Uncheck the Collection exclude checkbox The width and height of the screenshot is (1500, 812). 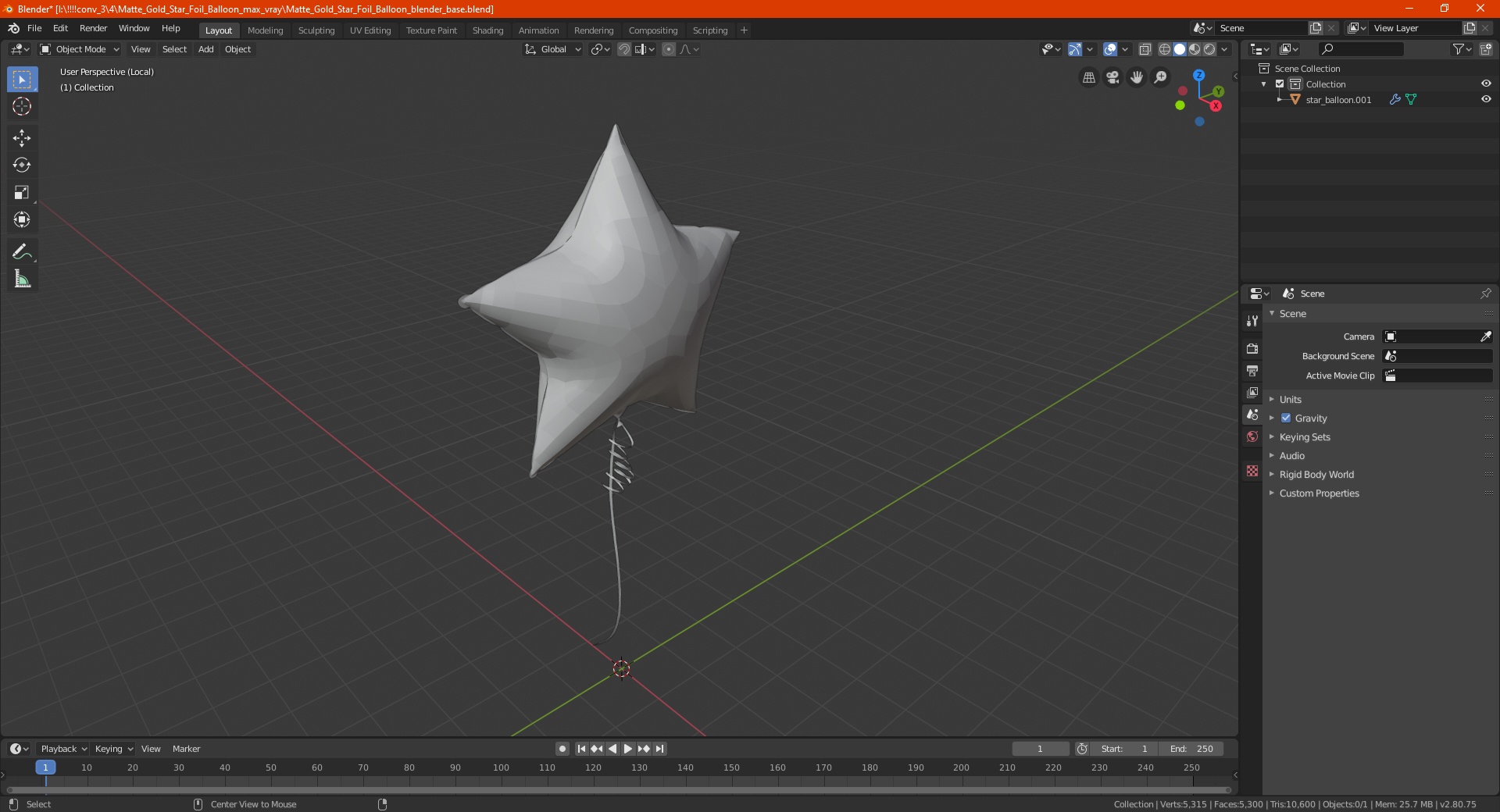[1280, 84]
